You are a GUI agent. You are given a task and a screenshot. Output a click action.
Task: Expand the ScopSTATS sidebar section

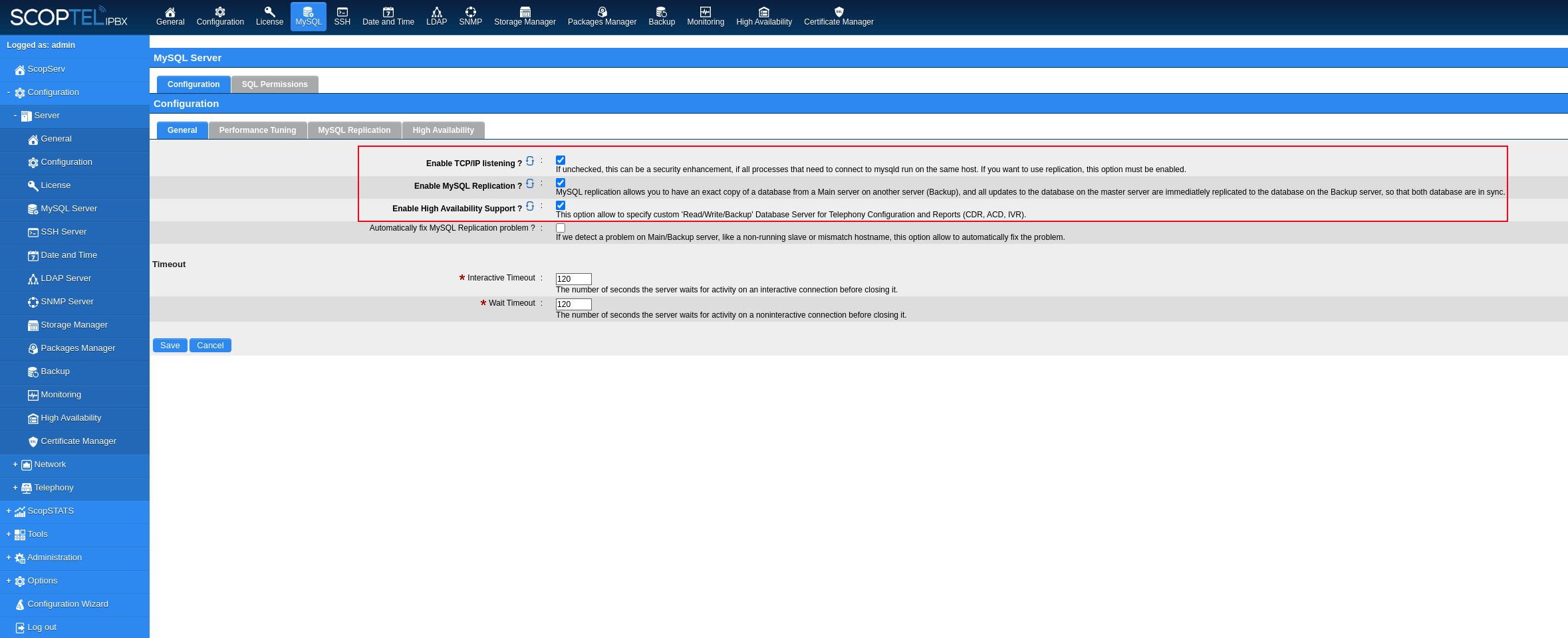coord(8,511)
